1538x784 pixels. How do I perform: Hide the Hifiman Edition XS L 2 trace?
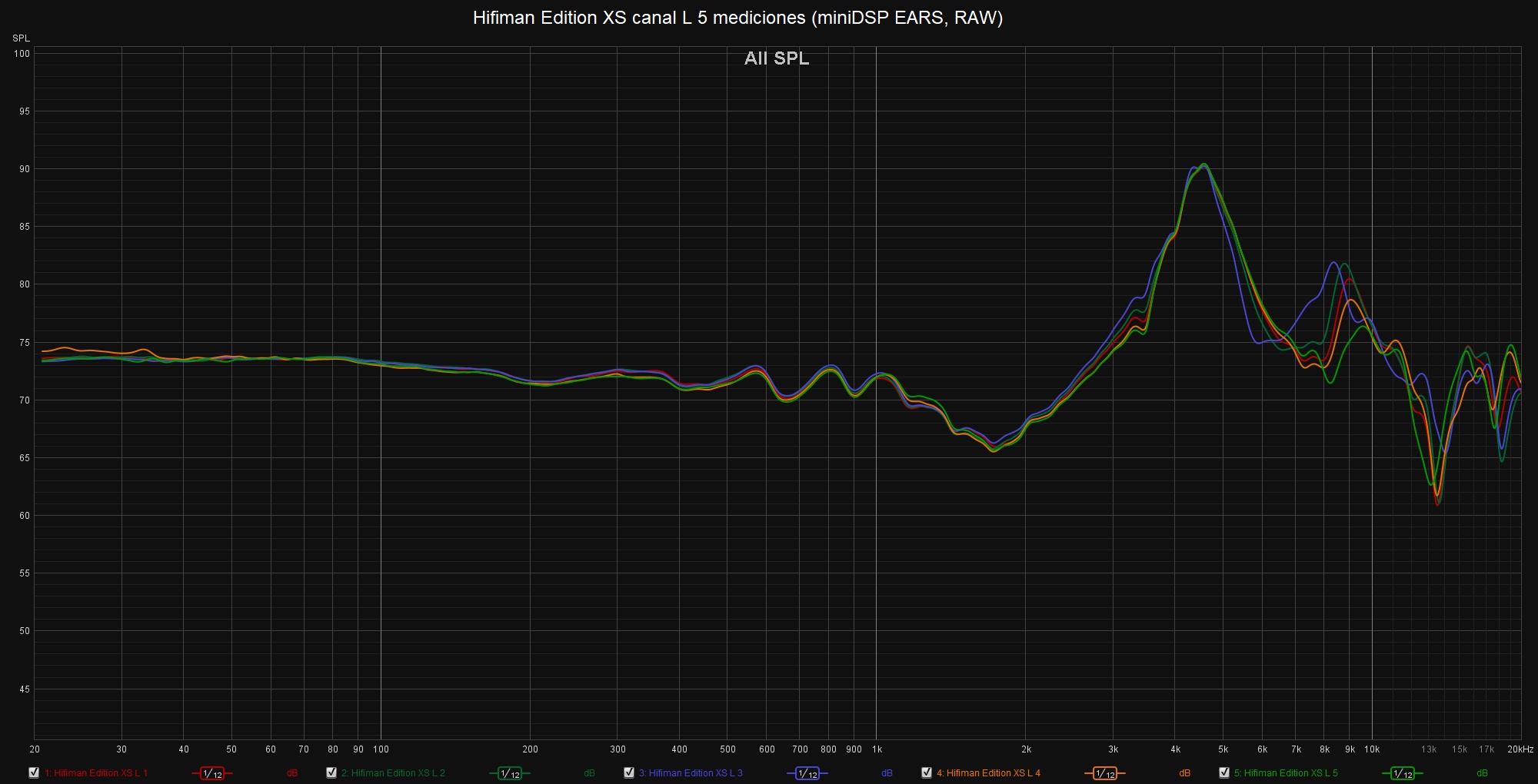pyautogui.click(x=331, y=772)
